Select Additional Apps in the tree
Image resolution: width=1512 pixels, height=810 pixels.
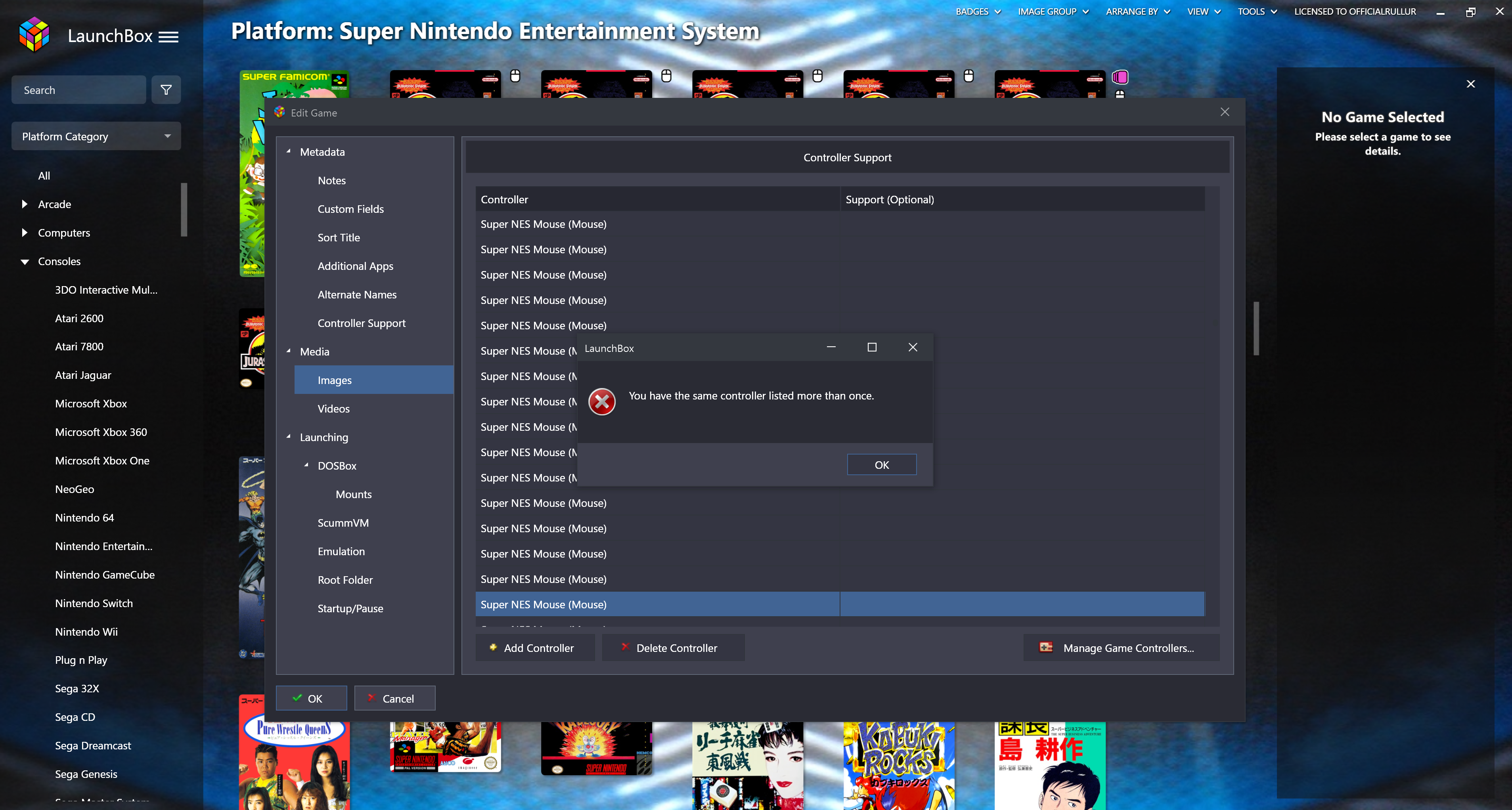(x=355, y=266)
